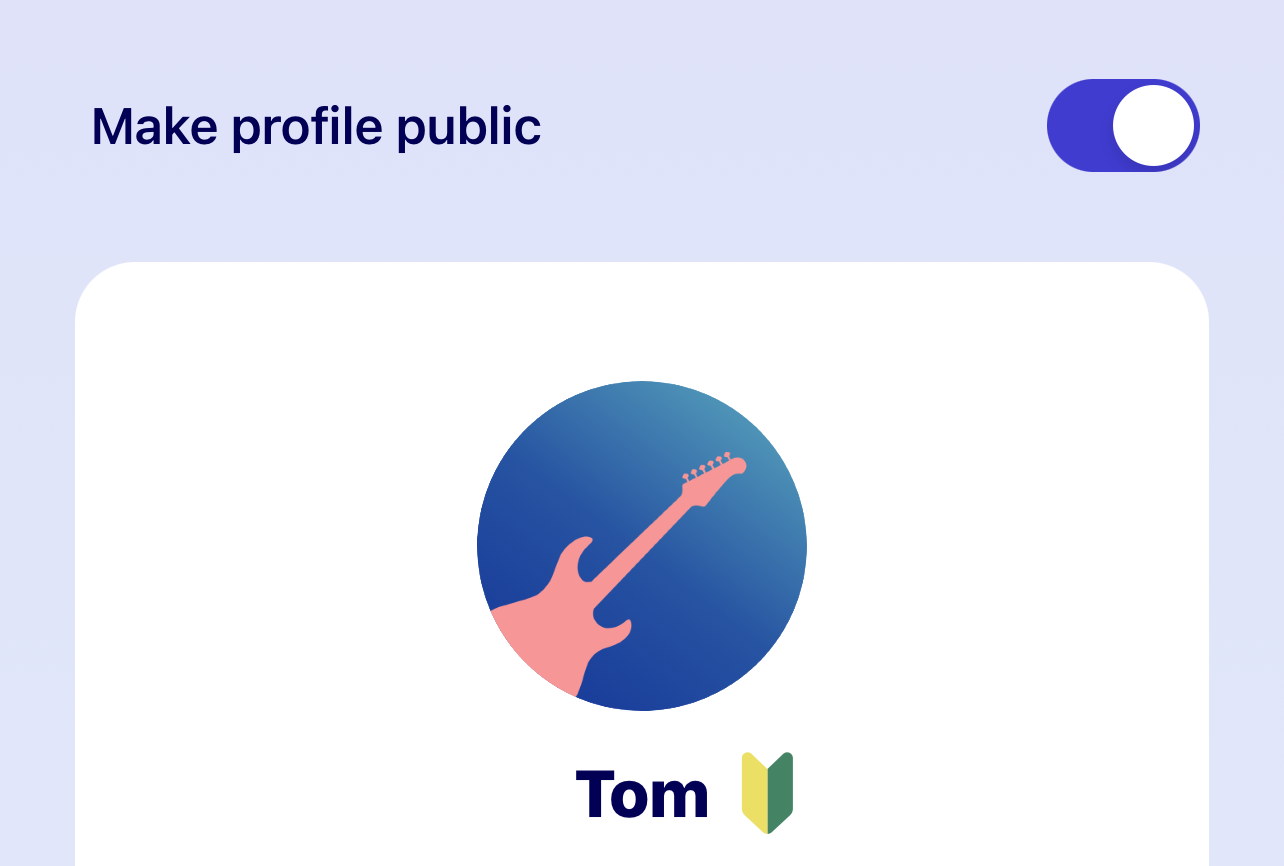The width and height of the screenshot is (1284, 866).
Task: Open Tom's circular guitar avatar
Action: tap(642, 546)
